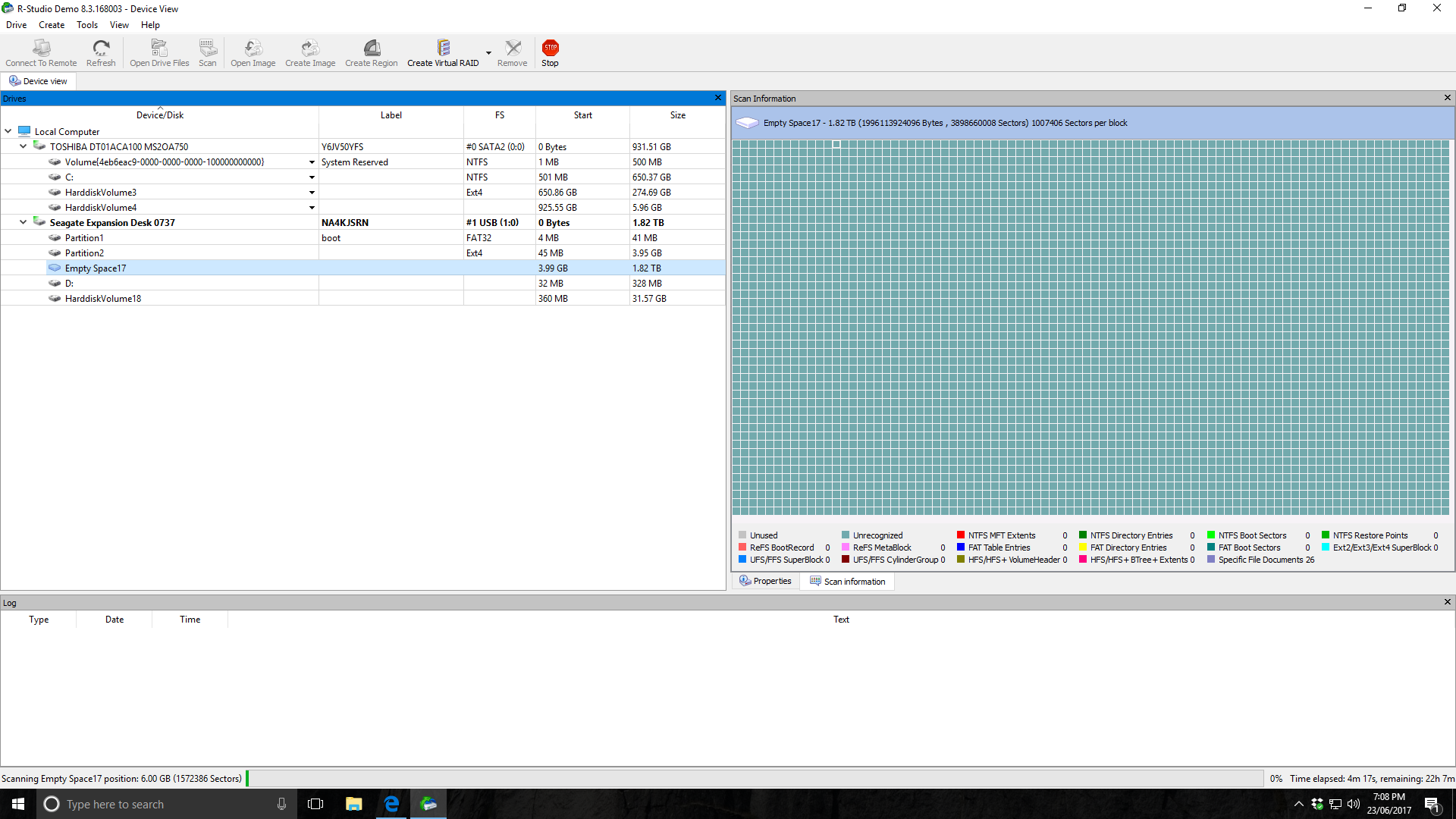Select HarddiskVolume3 in the drive tree
The height and width of the screenshot is (819, 1456).
click(x=101, y=193)
